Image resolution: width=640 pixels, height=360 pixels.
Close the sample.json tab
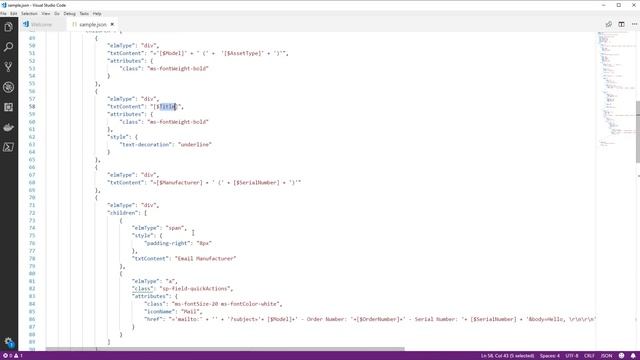point(112,24)
